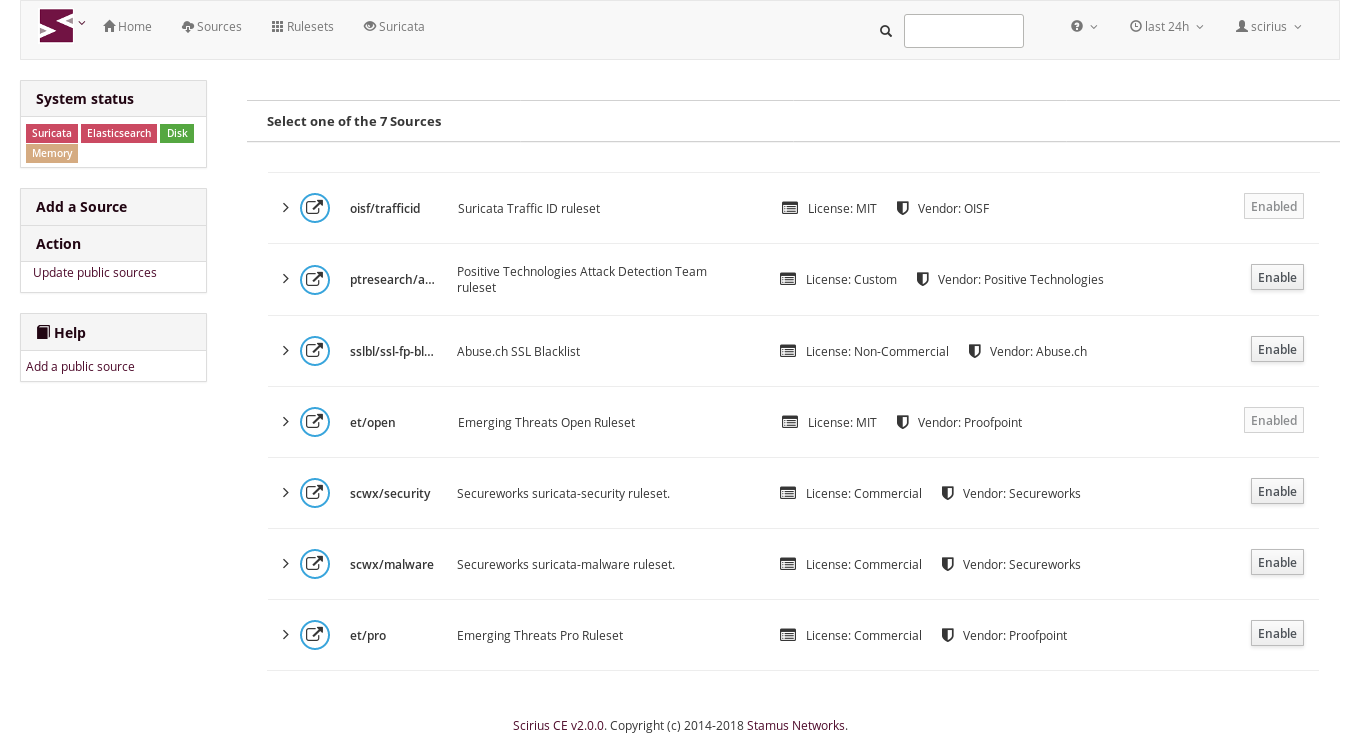
Task: Open the Rulesets menu
Action: 302,27
